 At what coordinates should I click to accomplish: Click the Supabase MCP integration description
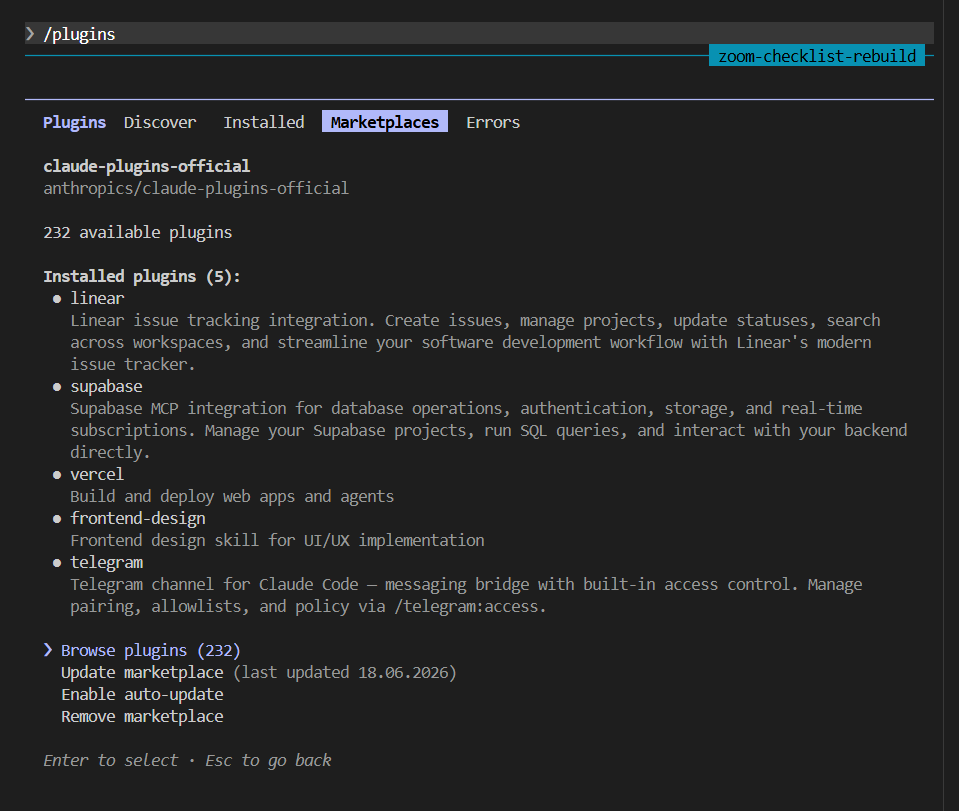click(489, 431)
